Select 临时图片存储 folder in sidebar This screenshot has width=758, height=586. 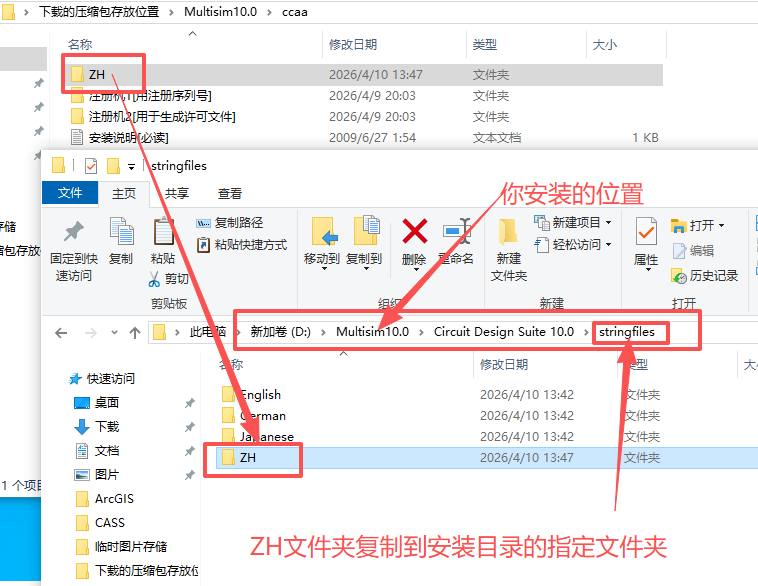coord(121,547)
